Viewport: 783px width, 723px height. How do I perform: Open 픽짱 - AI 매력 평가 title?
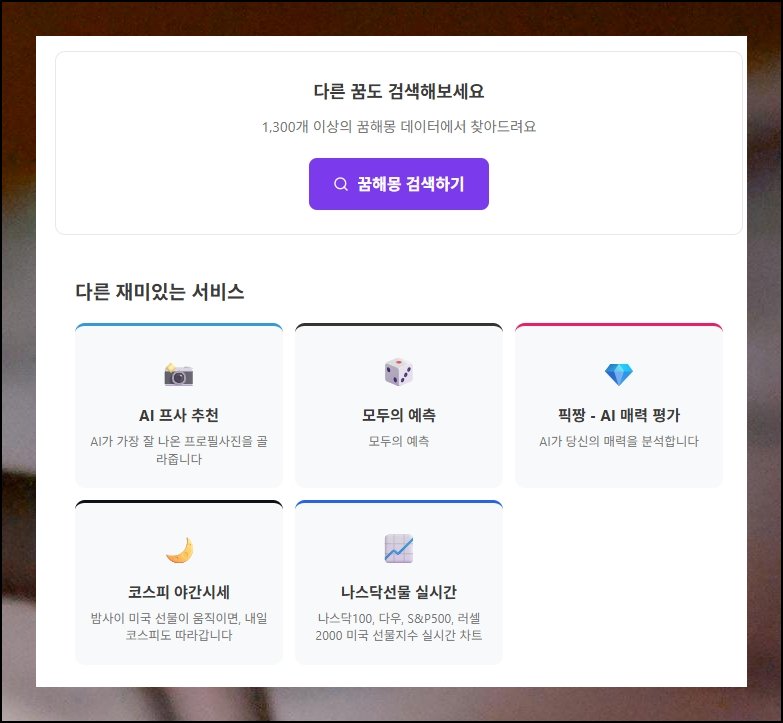pyautogui.click(x=619, y=415)
